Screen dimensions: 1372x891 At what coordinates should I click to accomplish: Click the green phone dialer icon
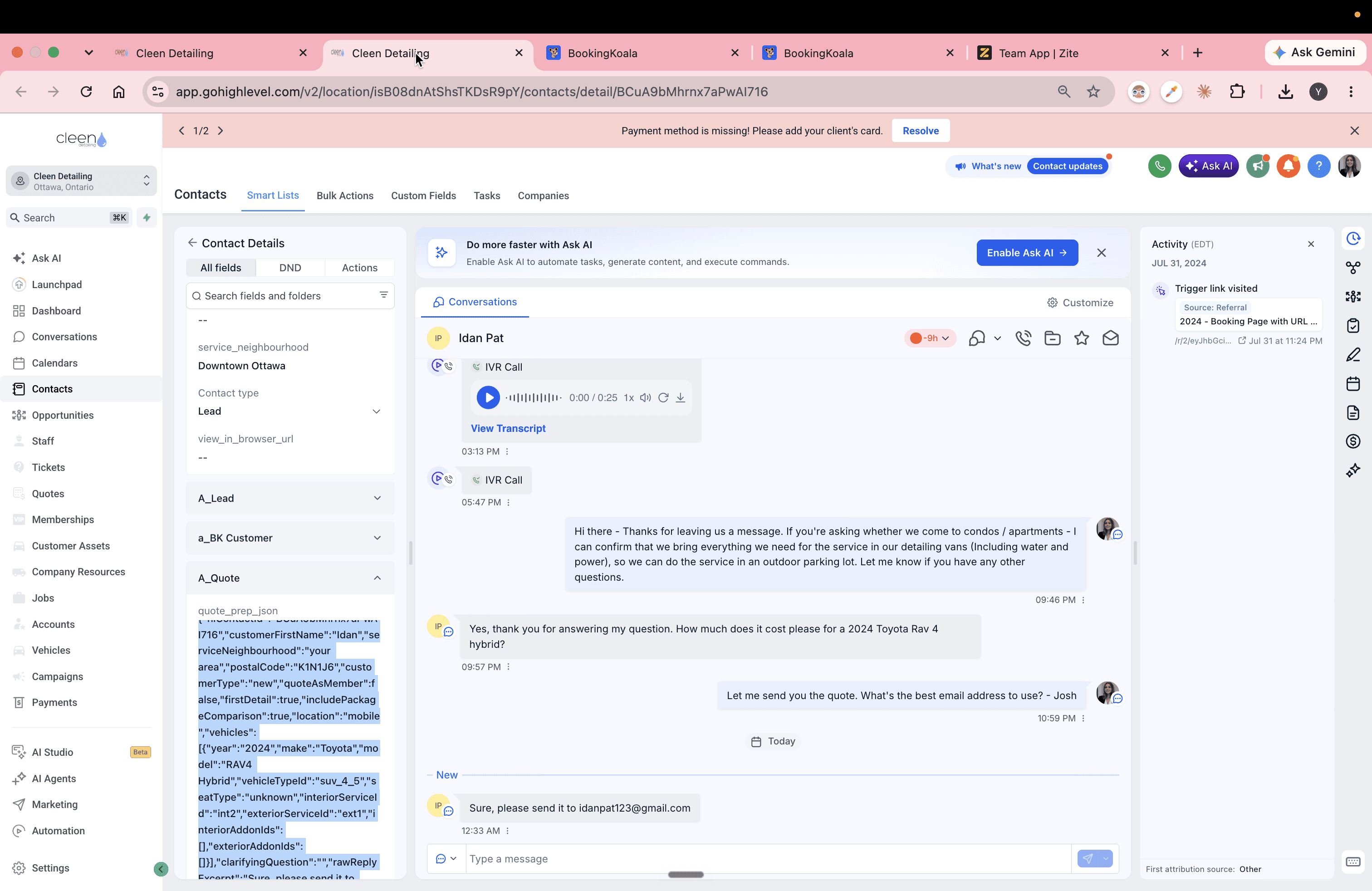(x=1159, y=166)
